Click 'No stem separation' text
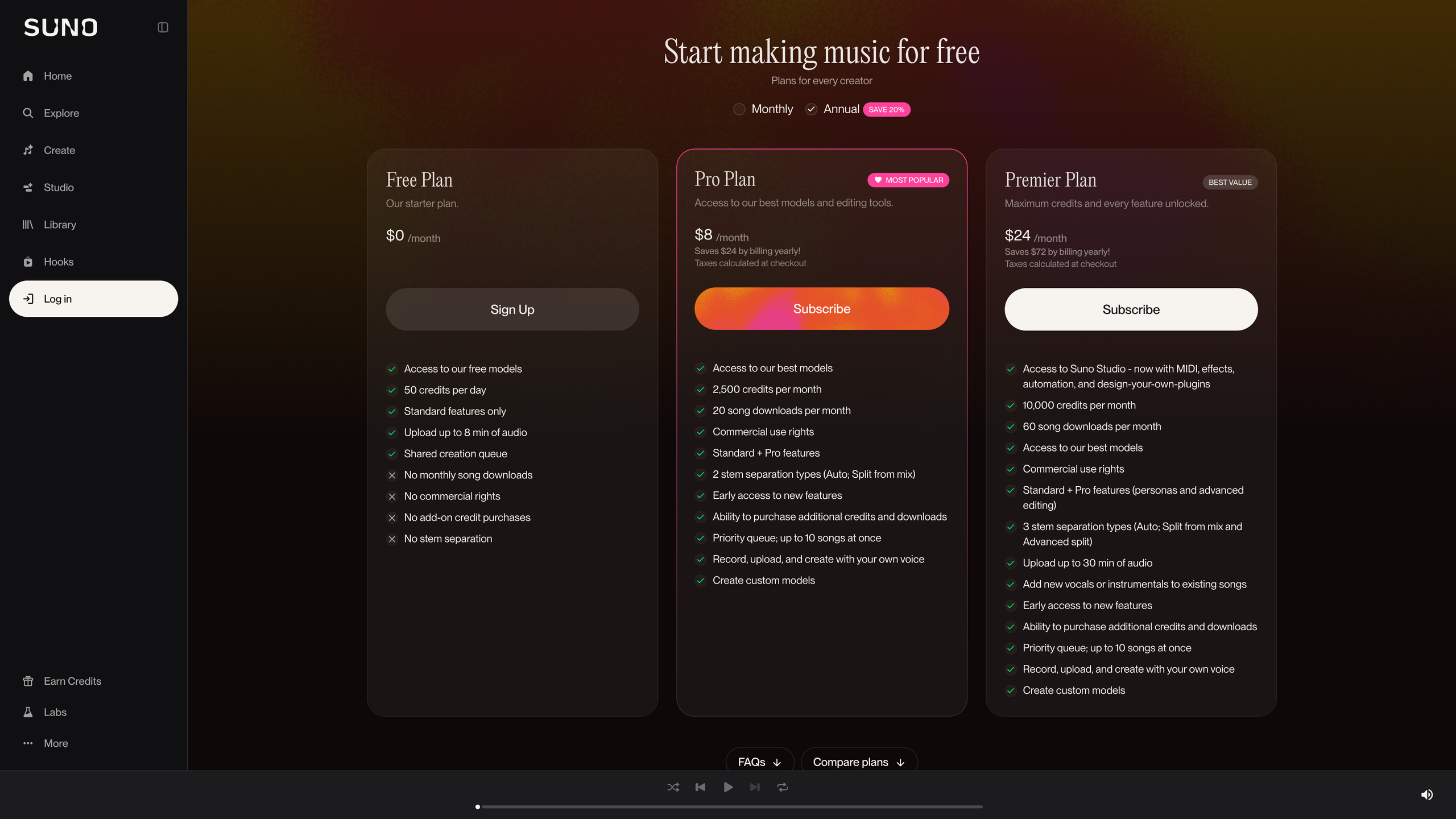 (x=448, y=539)
